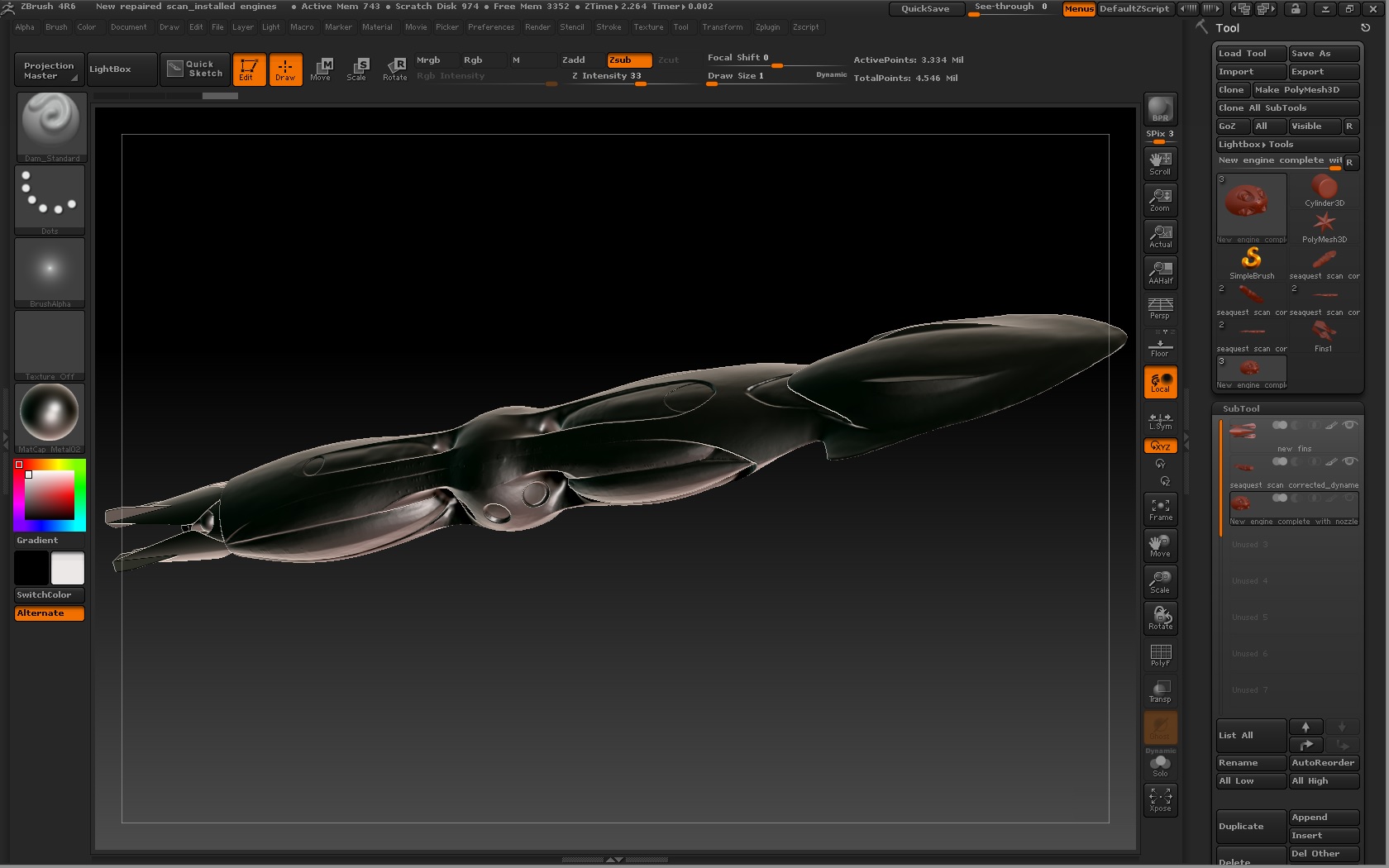Image resolution: width=1389 pixels, height=868 pixels.
Task: Enable Transp transparency mode
Action: tap(1160, 691)
